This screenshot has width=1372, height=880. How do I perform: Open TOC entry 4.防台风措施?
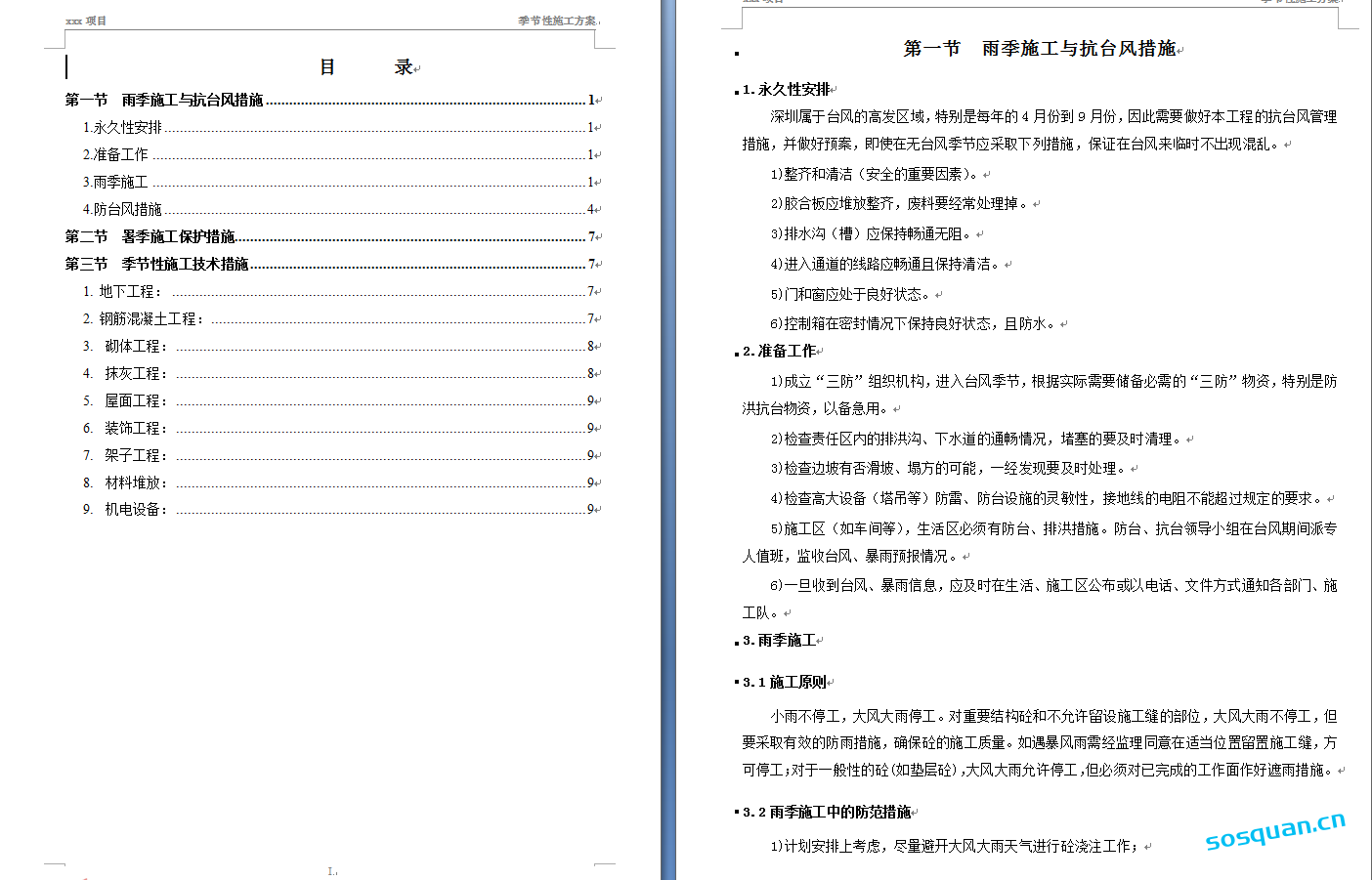(x=122, y=209)
